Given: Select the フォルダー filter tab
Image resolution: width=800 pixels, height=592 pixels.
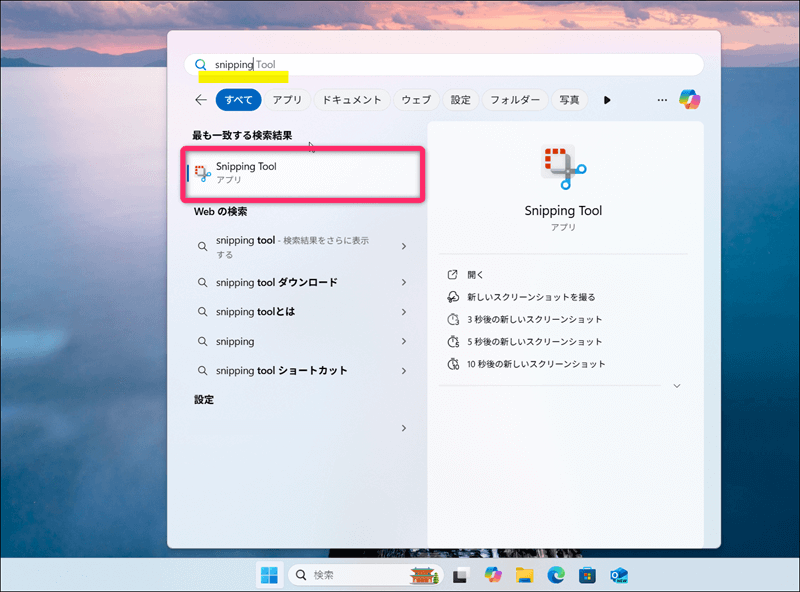Looking at the screenshot, I should tap(514, 100).
